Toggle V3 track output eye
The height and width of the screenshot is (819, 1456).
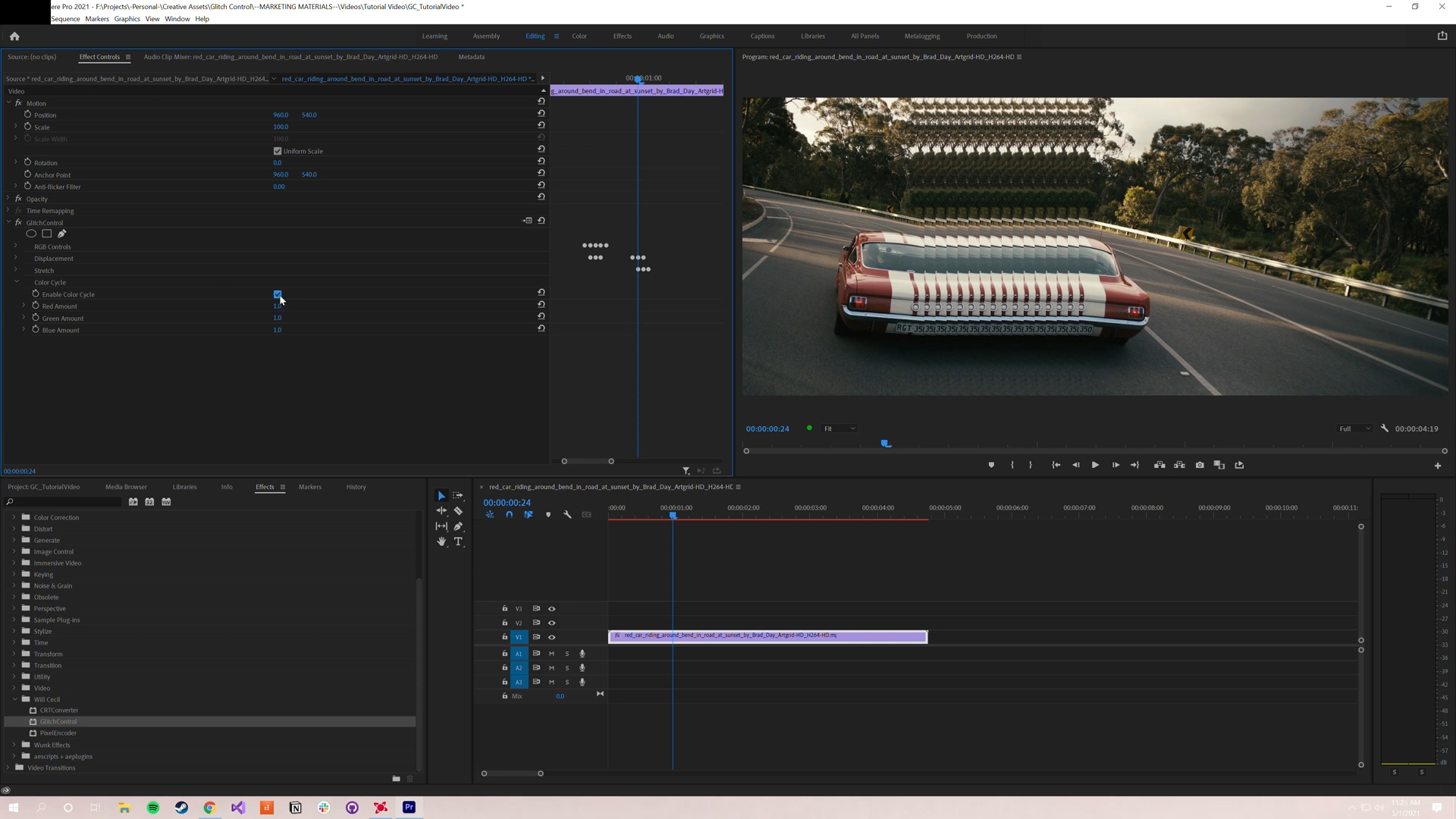click(552, 609)
